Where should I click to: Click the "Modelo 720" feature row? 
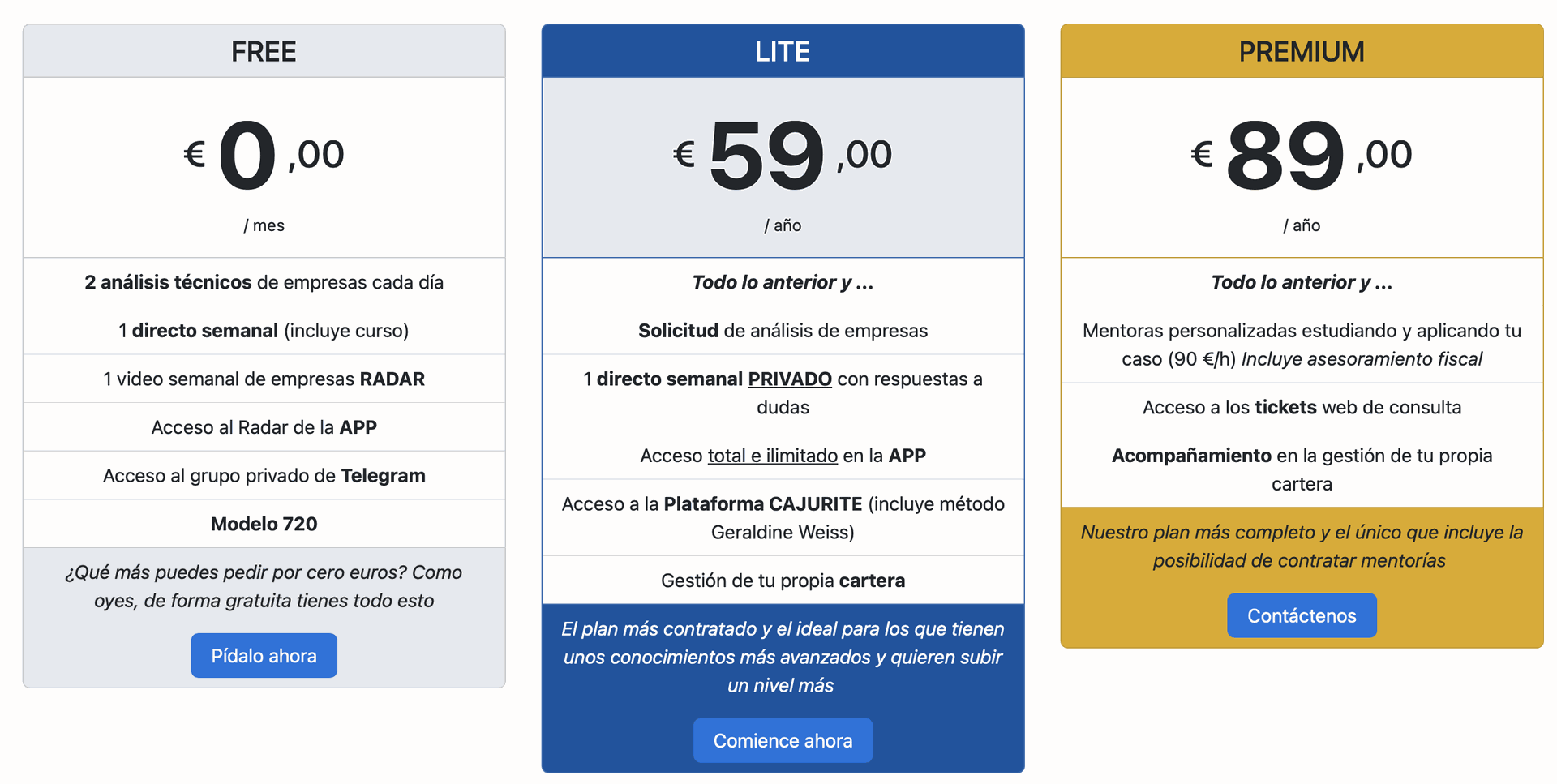click(x=264, y=524)
